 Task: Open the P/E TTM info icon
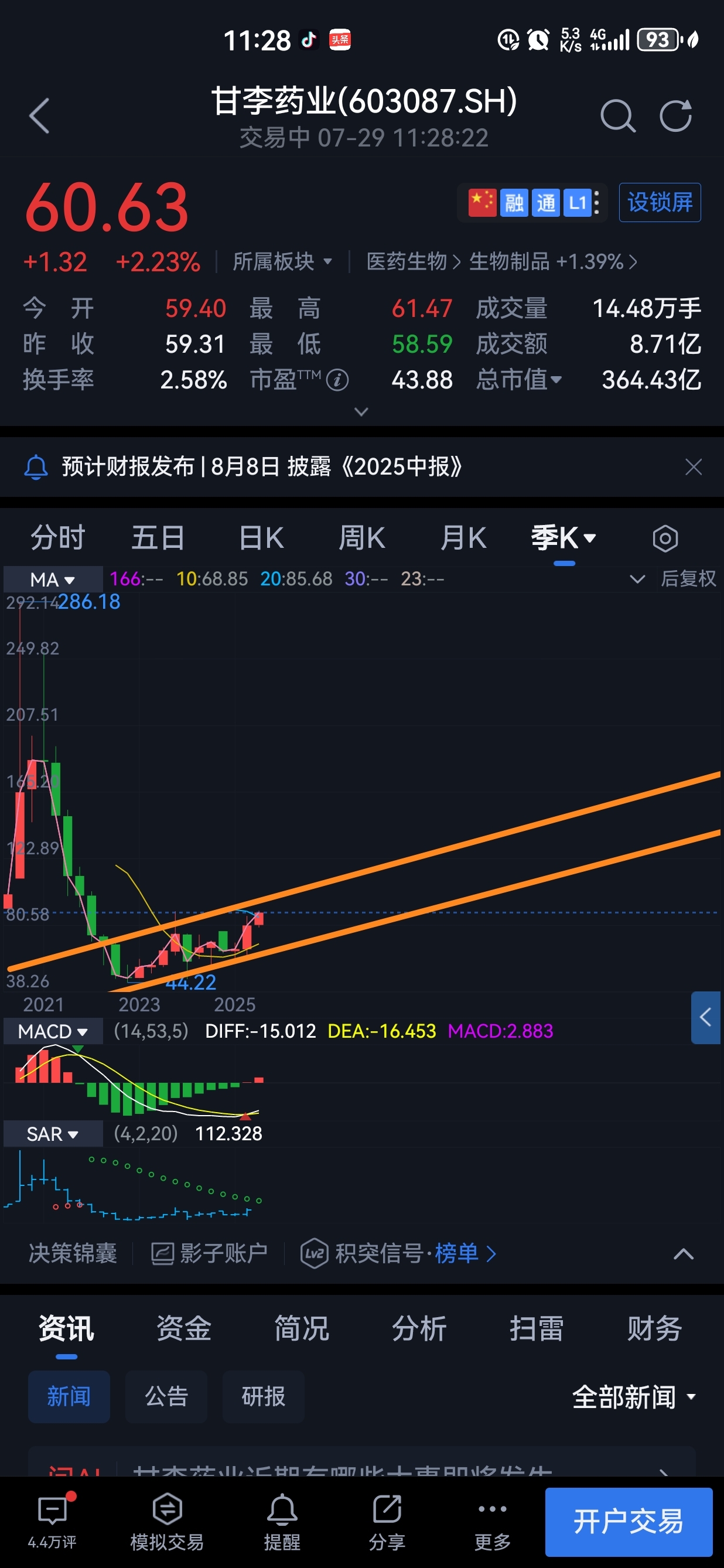pyautogui.click(x=337, y=380)
